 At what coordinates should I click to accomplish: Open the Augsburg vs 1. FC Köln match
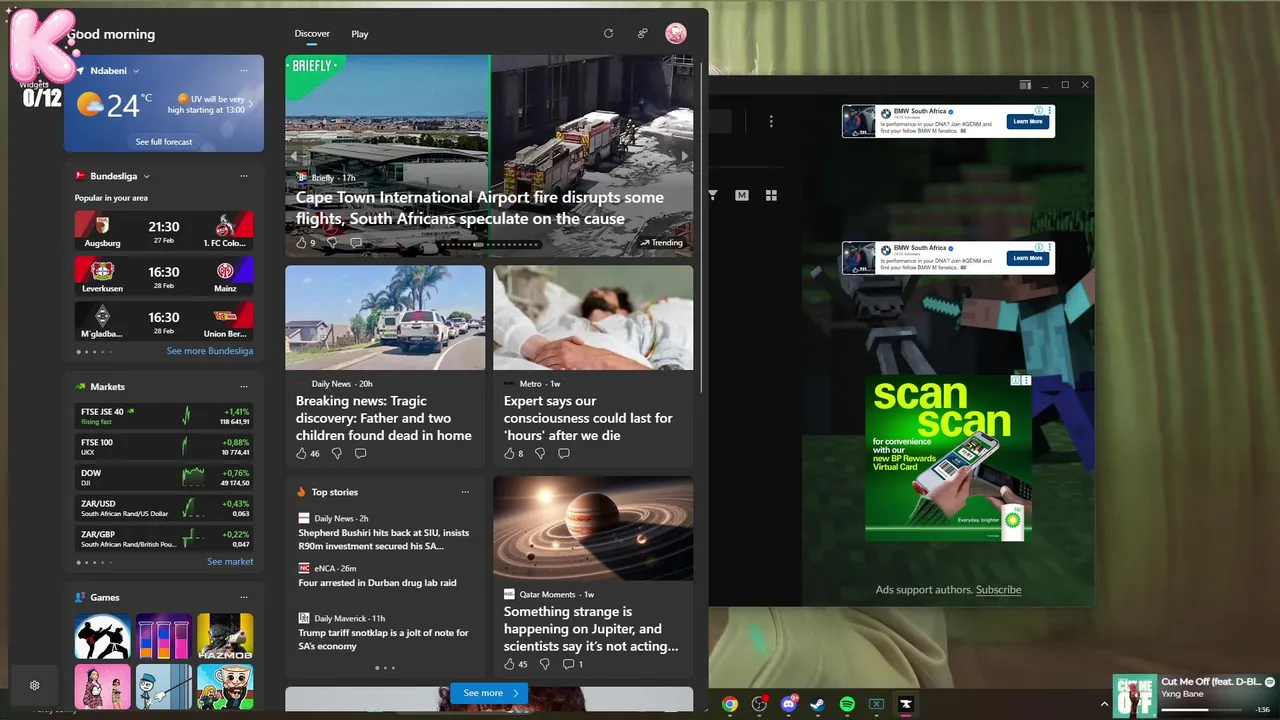[164, 230]
